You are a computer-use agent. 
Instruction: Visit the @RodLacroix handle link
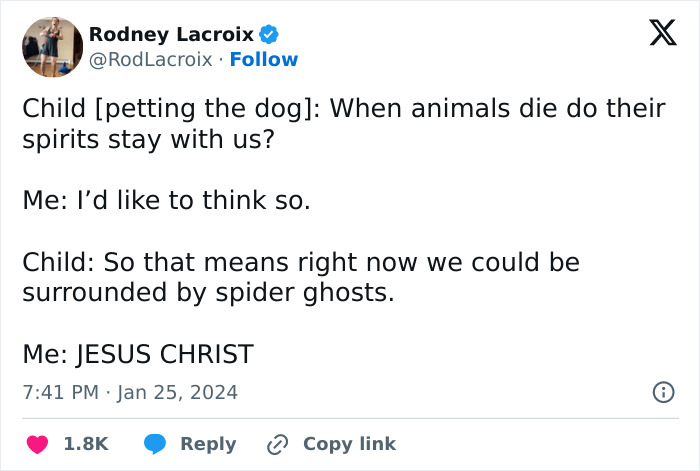tap(150, 60)
